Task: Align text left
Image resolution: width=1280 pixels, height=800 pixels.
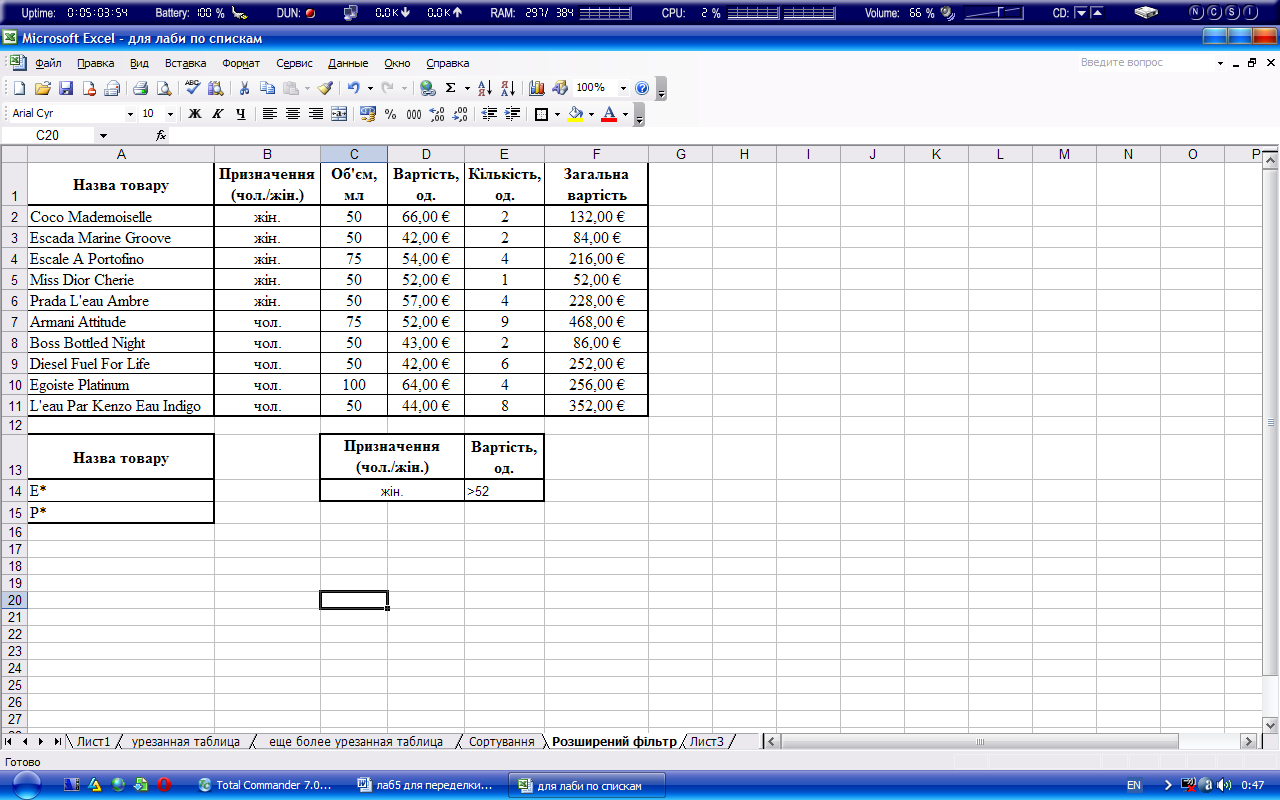Action: [270, 114]
